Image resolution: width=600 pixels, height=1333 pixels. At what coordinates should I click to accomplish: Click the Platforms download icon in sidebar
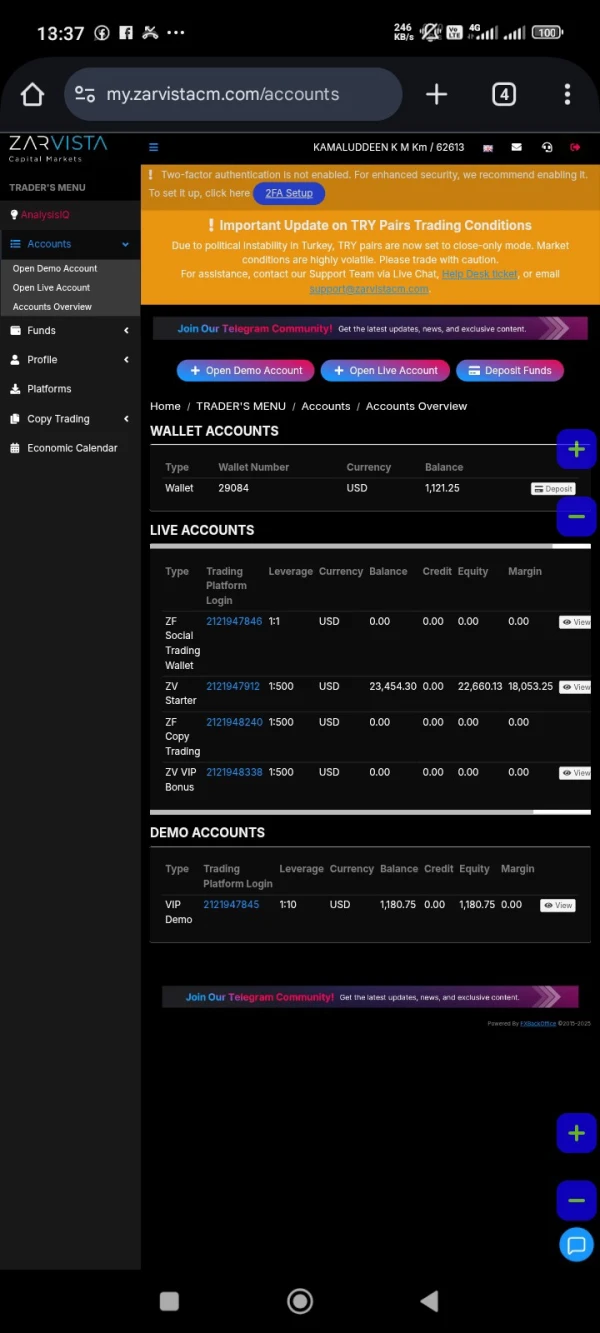15,389
